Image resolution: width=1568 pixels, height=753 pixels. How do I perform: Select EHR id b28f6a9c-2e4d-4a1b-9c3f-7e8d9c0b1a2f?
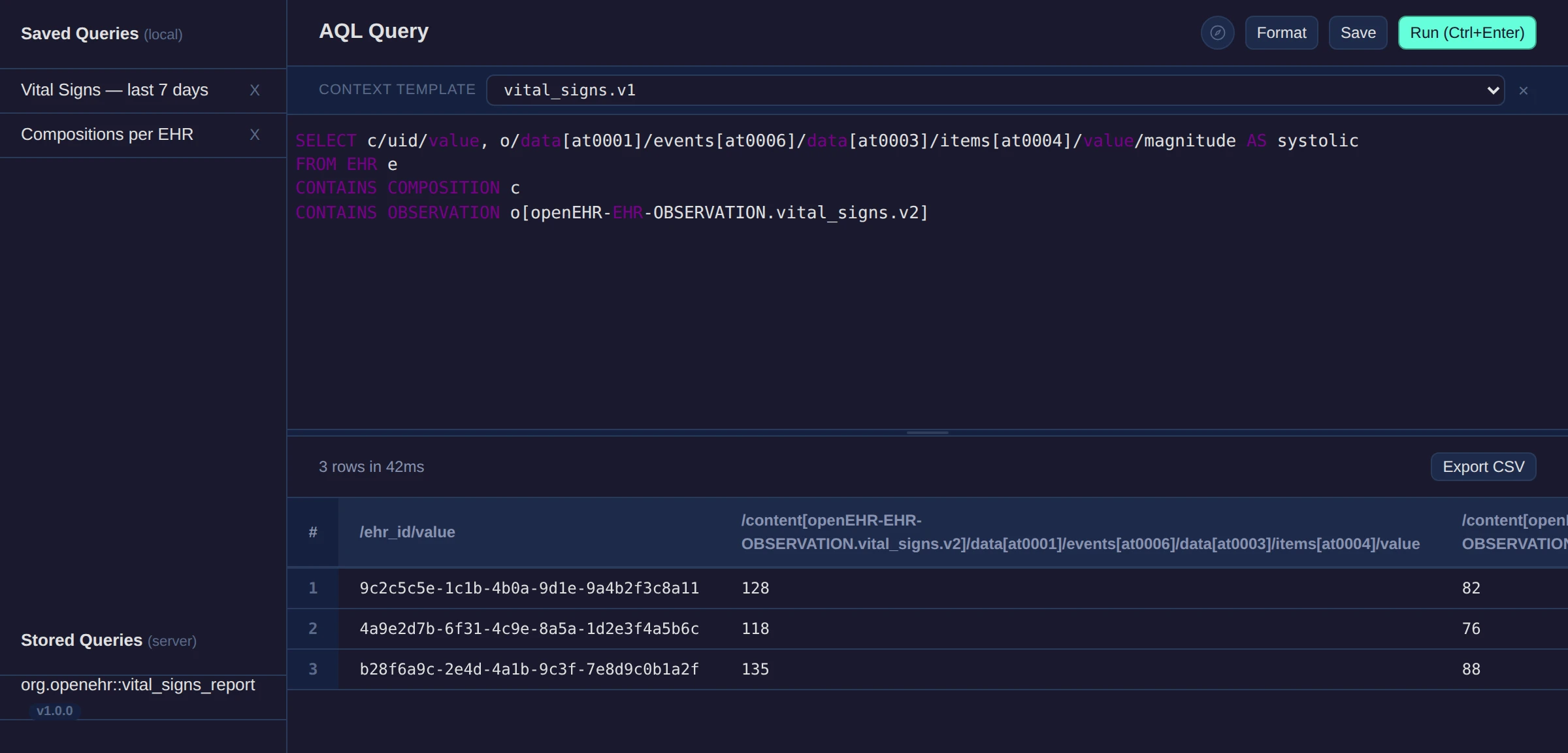[x=529, y=669]
